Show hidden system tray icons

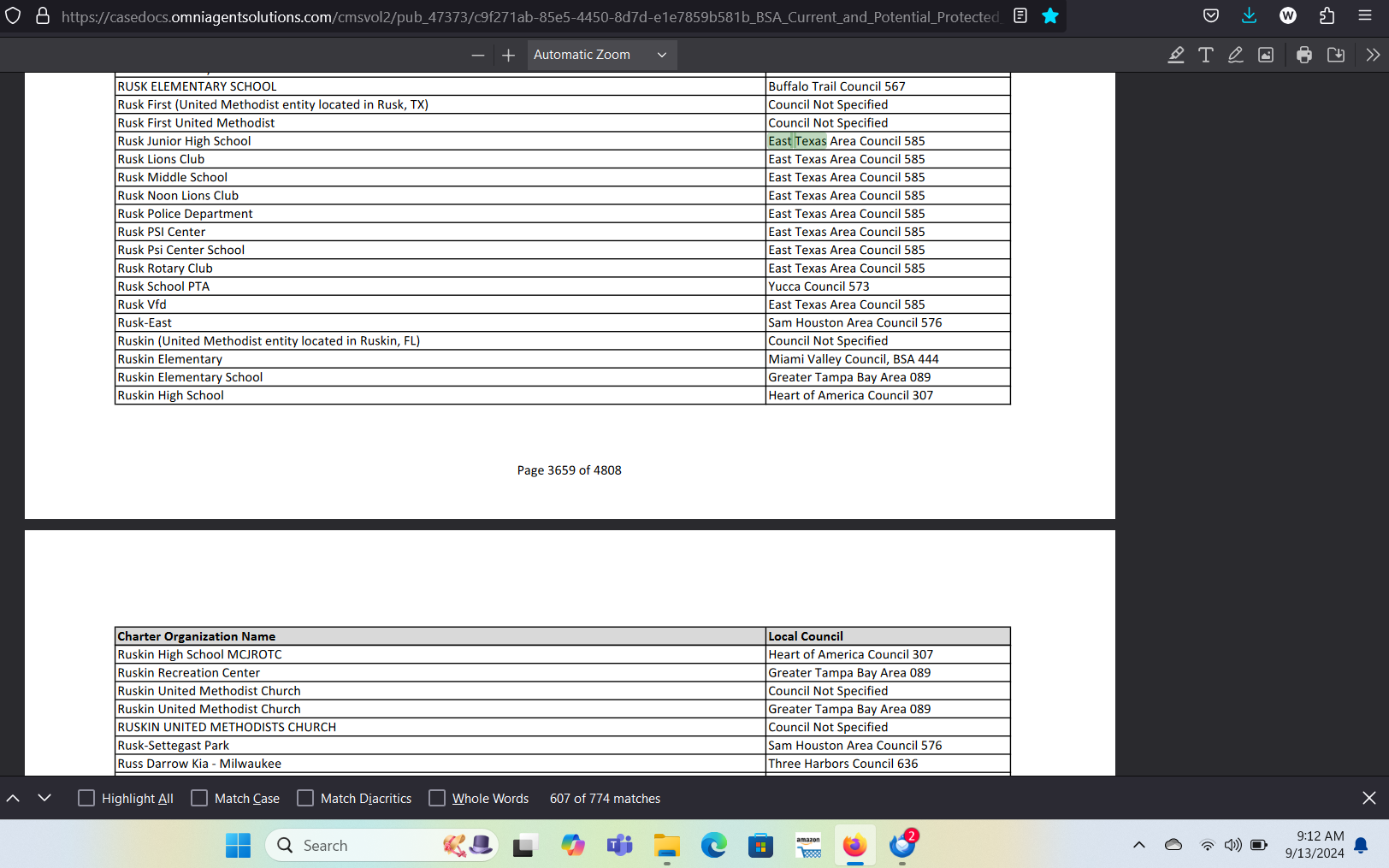[x=1138, y=845]
